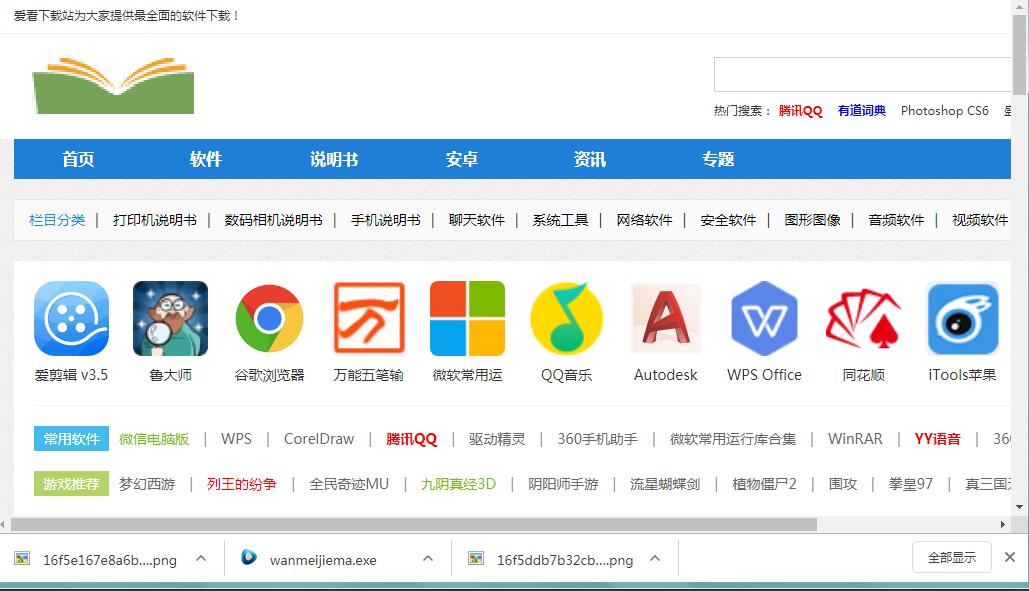This screenshot has width=1029, height=591.
Task: Click into the site search input field
Action: click(x=863, y=74)
